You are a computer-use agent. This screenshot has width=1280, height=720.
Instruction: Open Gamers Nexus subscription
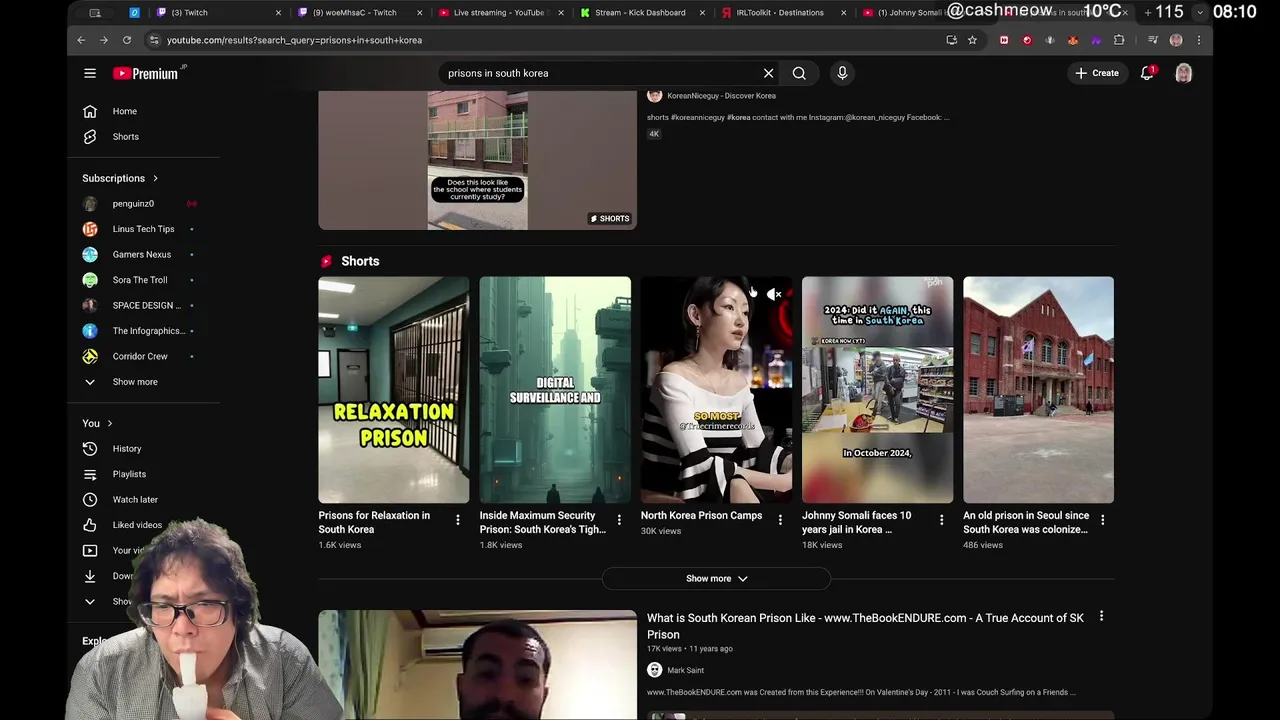coord(144,254)
